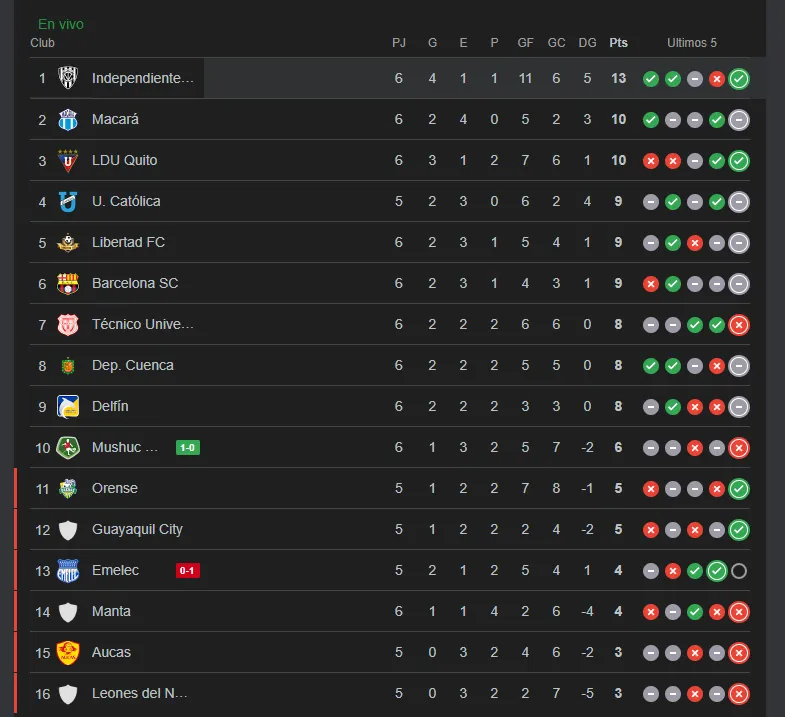785x717 pixels.
Task: Click Emelec's empty pending-match circle
Action: point(739,571)
